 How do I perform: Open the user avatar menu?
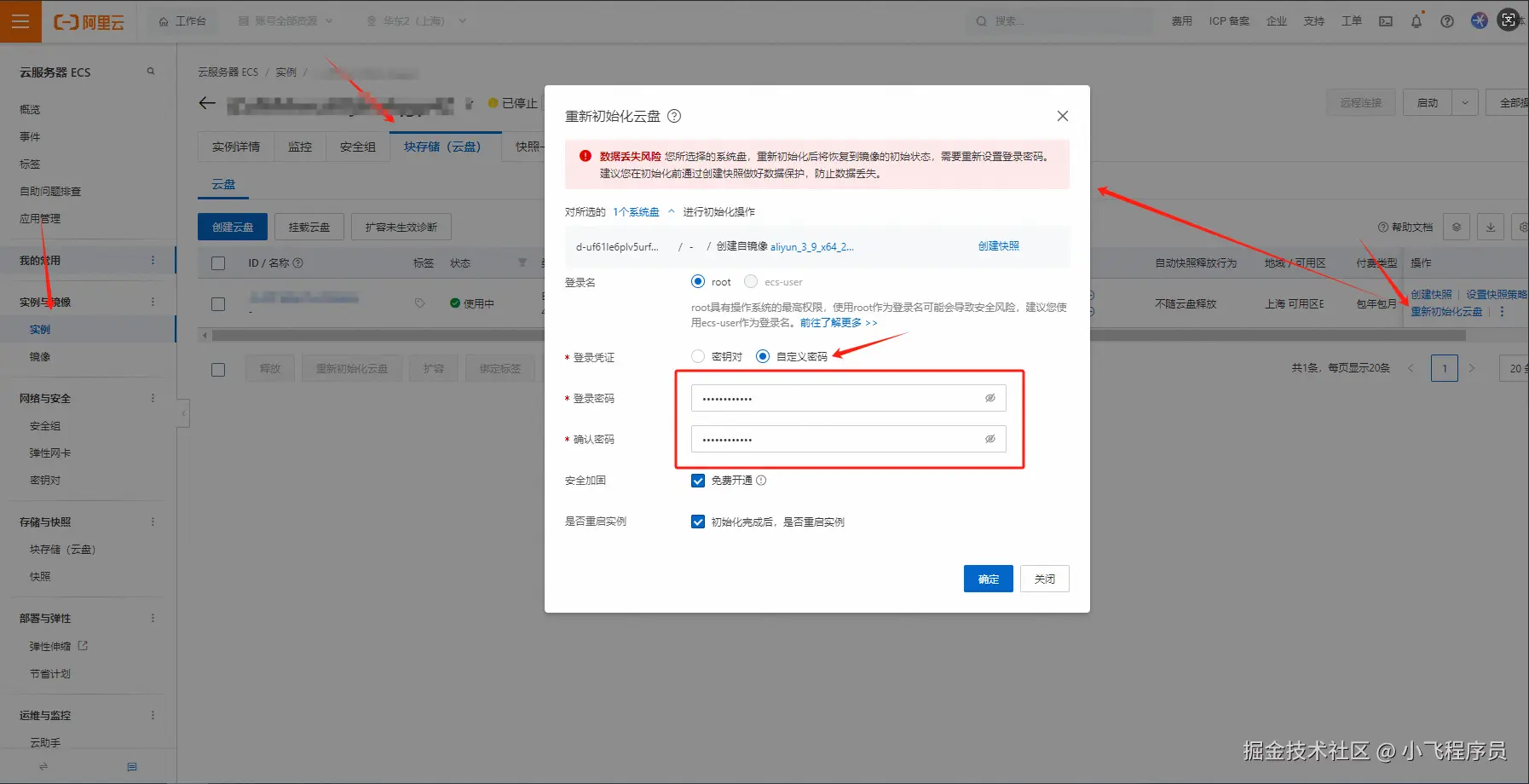pos(1480,20)
